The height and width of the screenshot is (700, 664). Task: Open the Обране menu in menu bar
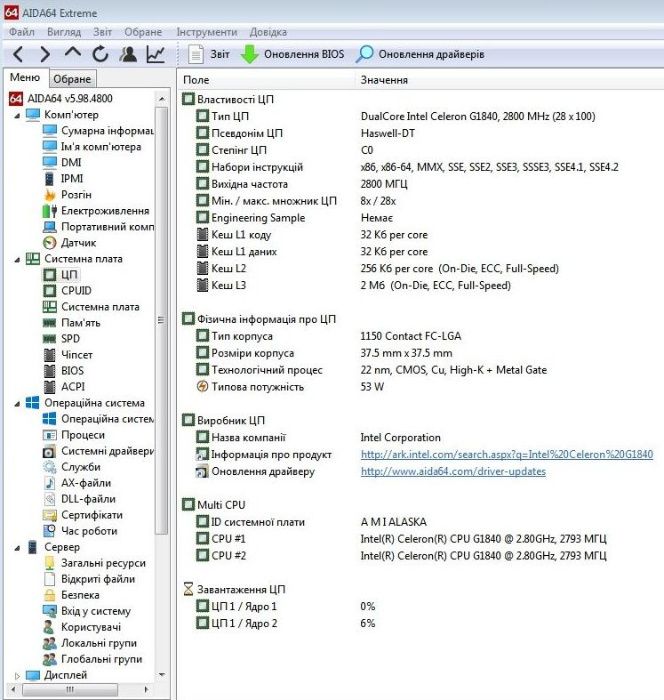click(x=143, y=32)
